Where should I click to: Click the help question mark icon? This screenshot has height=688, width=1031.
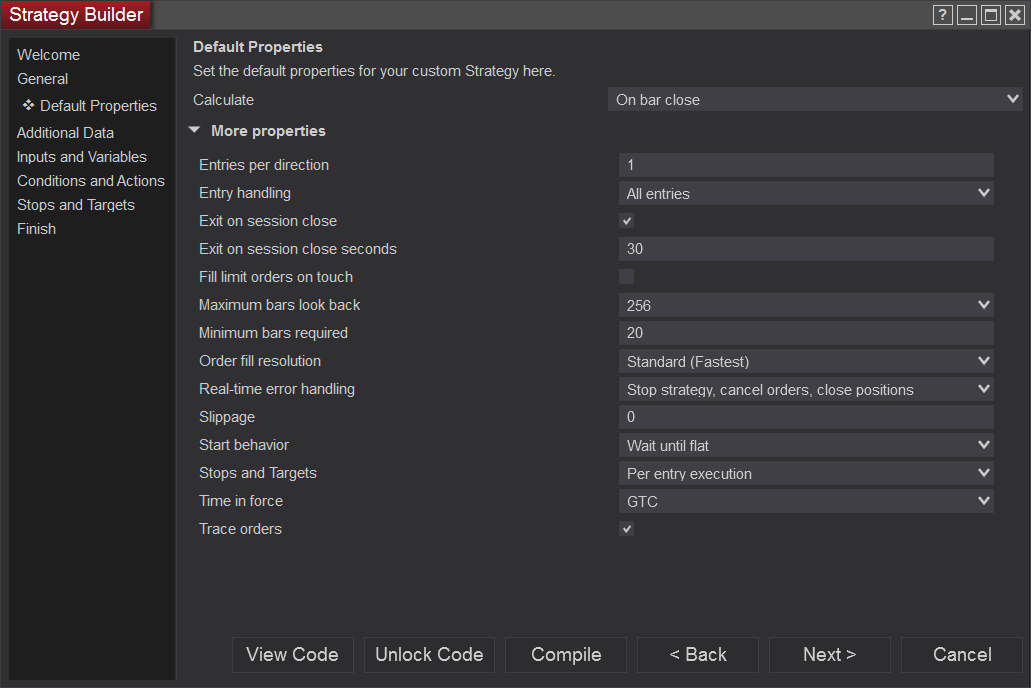click(942, 15)
